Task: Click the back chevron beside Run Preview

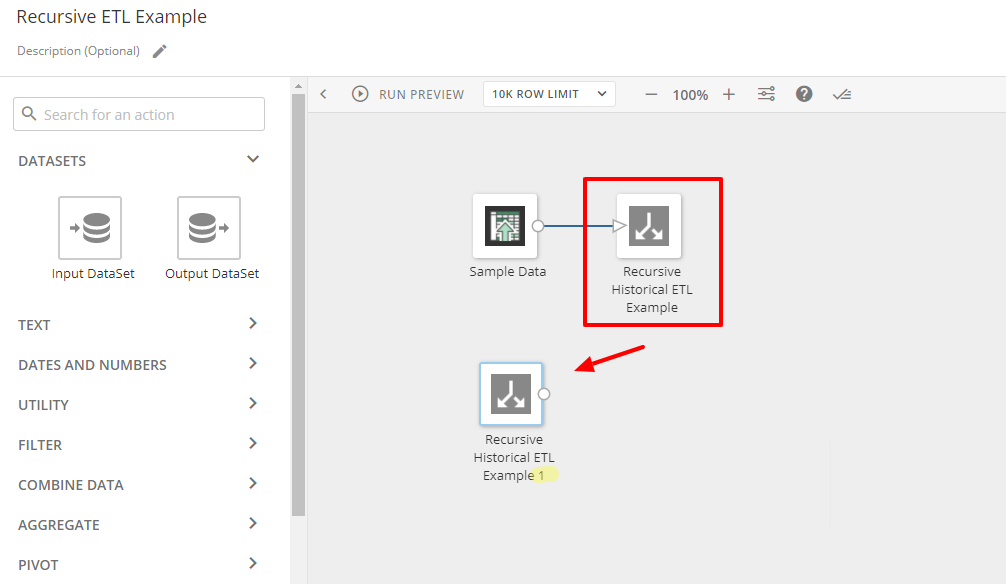Action: (x=322, y=93)
